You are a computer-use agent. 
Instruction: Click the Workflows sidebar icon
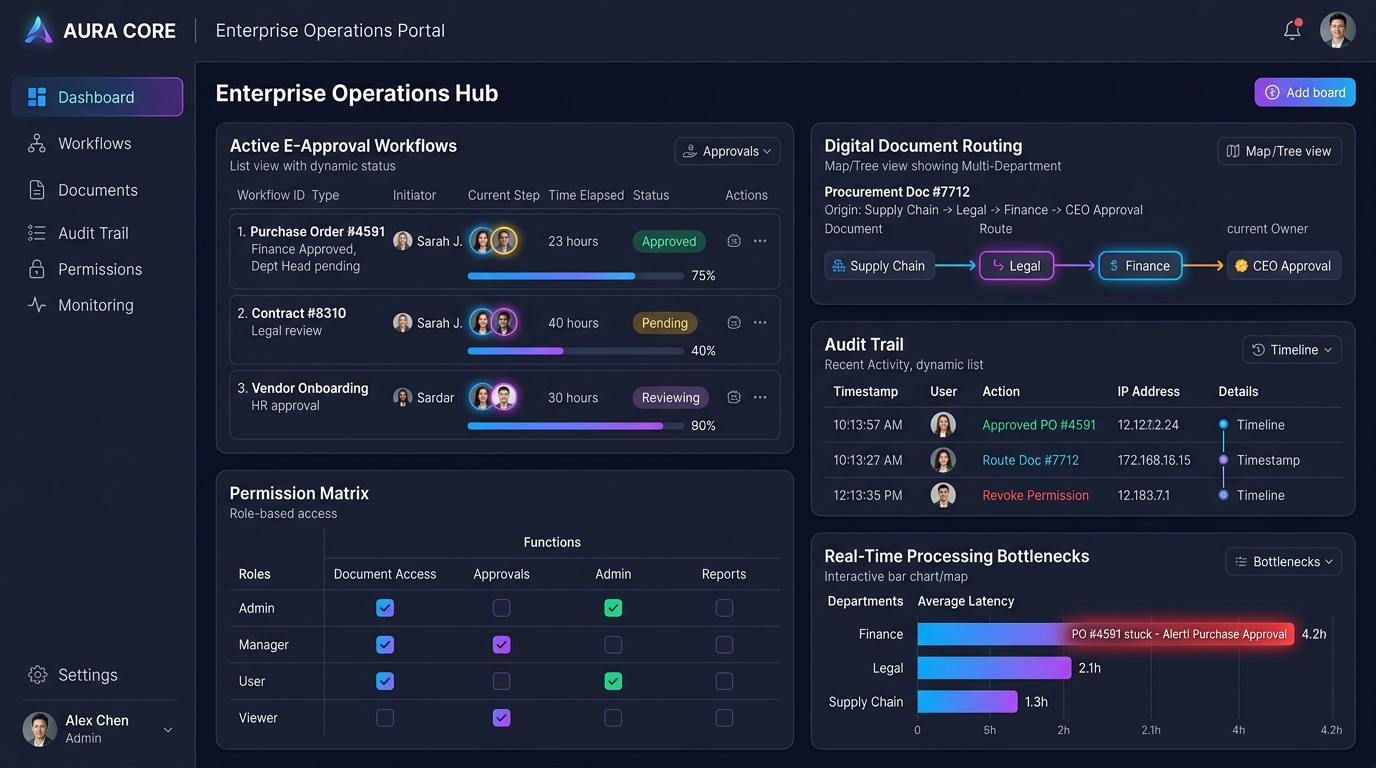(x=37, y=143)
